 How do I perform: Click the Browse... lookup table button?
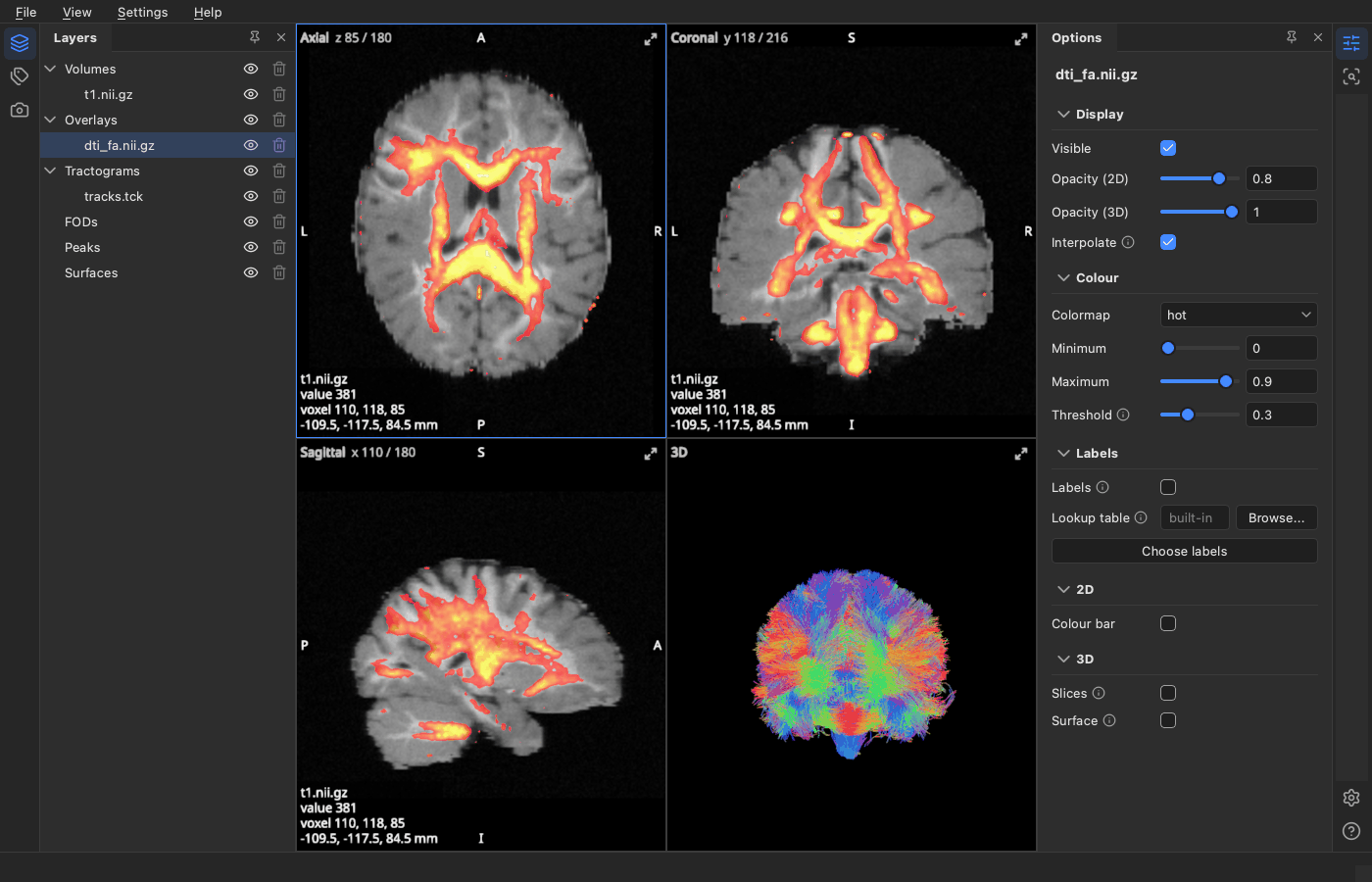click(x=1277, y=517)
